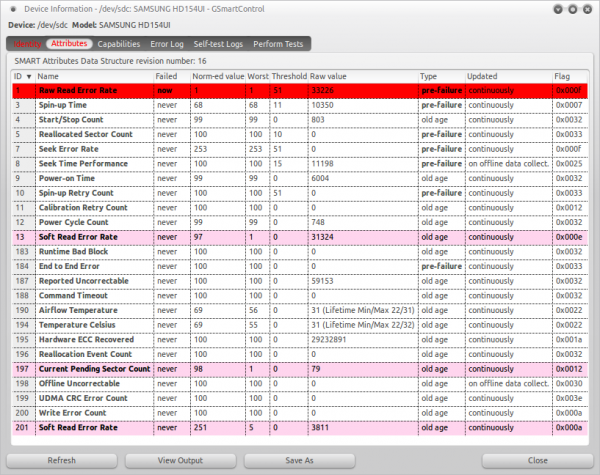This screenshot has height=475, width=600.
Task: Click the View Output button
Action: pos(180,460)
